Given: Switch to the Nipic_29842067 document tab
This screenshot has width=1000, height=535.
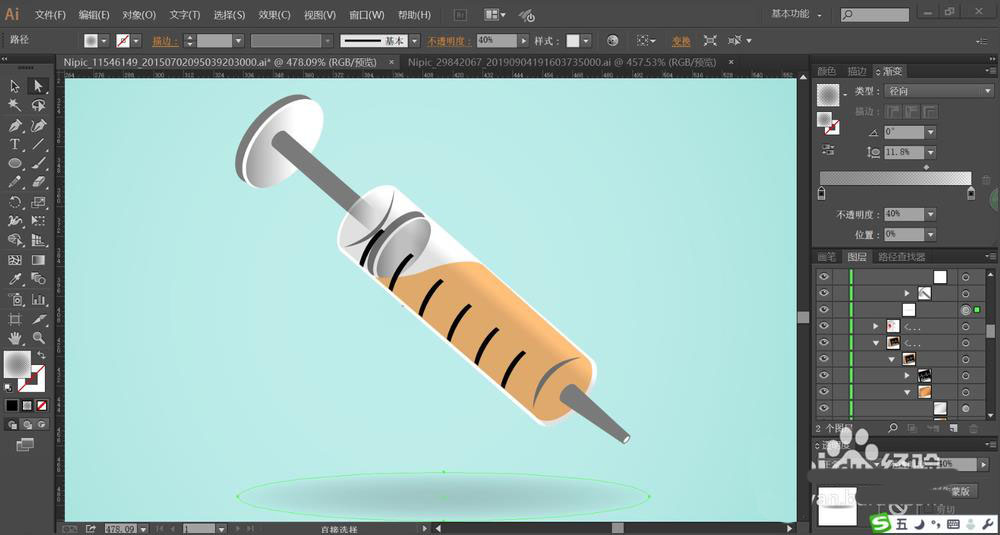Looking at the screenshot, I should (562, 62).
